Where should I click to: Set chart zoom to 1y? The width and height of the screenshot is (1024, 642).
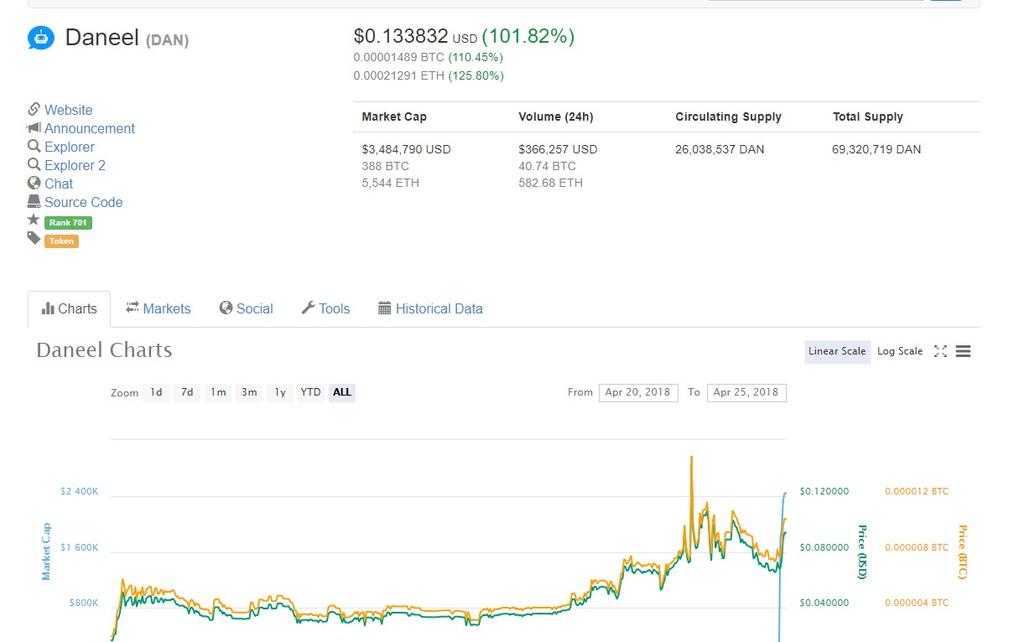click(280, 393)
